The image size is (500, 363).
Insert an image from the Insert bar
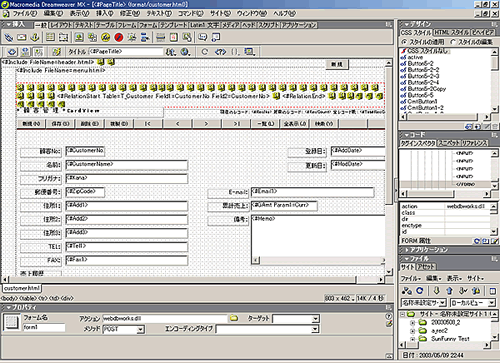click(79, 37)
